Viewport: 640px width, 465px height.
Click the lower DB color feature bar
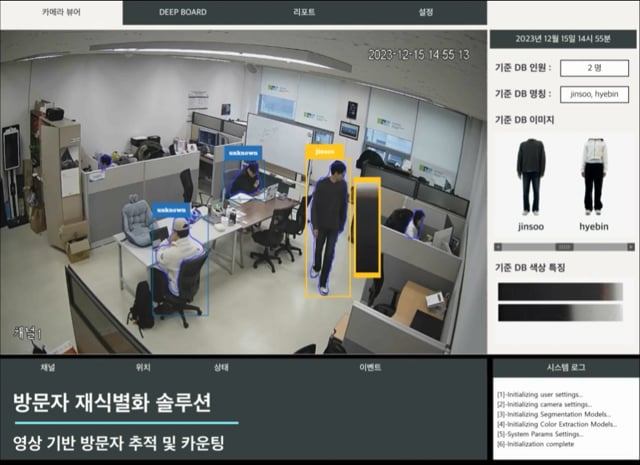(x=560, y=313)
